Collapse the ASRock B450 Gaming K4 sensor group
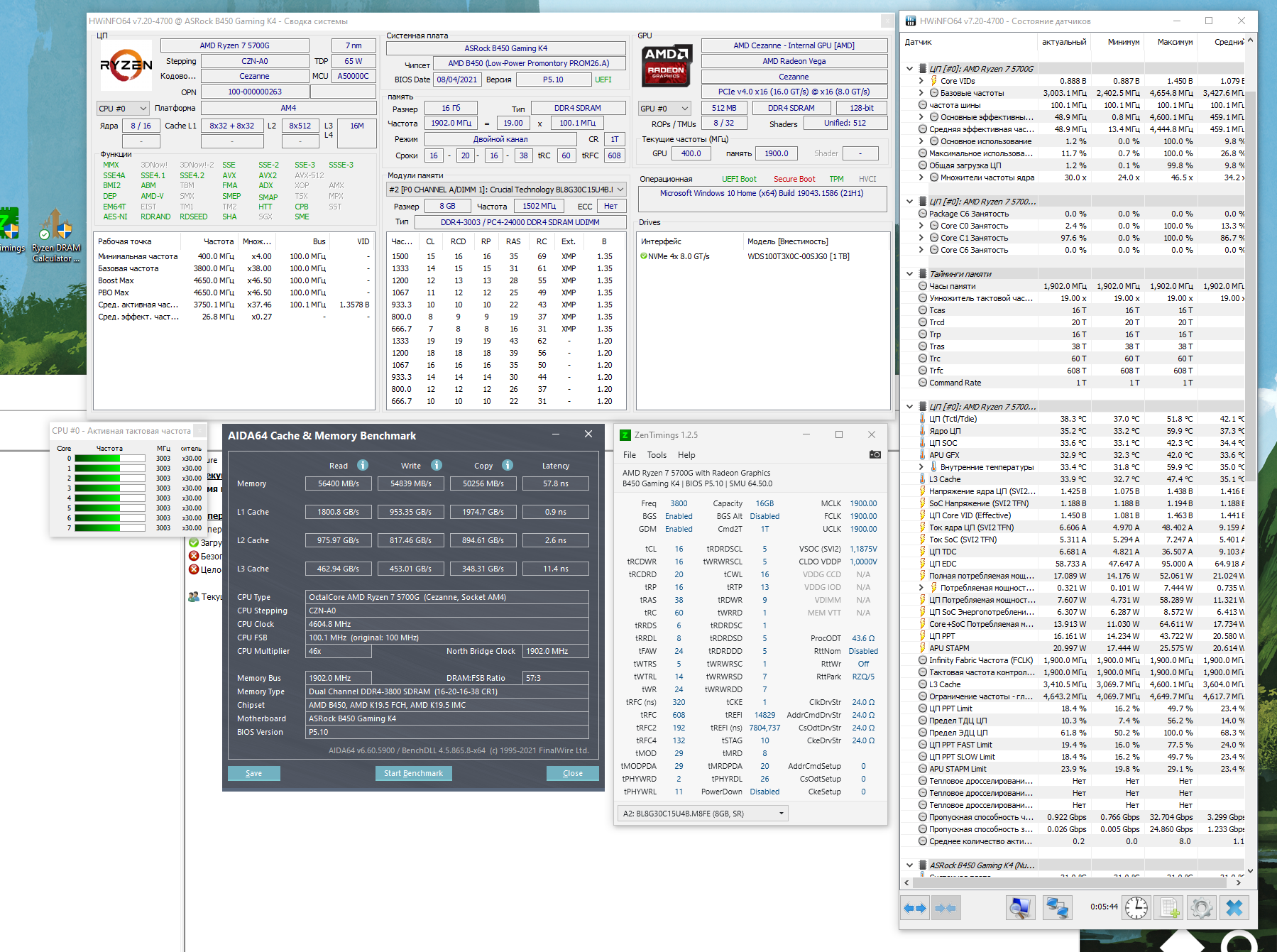Image resolution: width=1277 pixels, height=952 pixels. (x=910, y=865)
